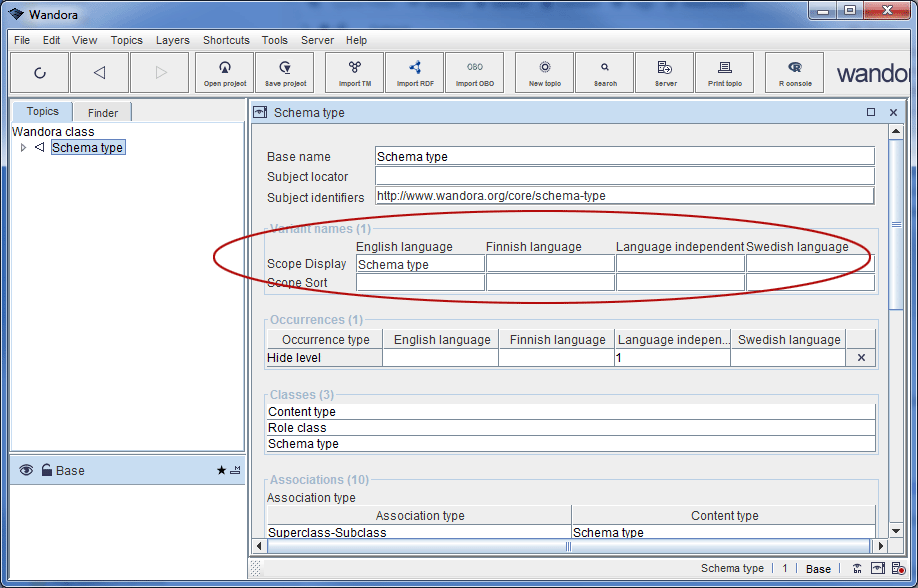
Task: Click the Import RDF toolbar icon
Action: click(x=414, y=73)
